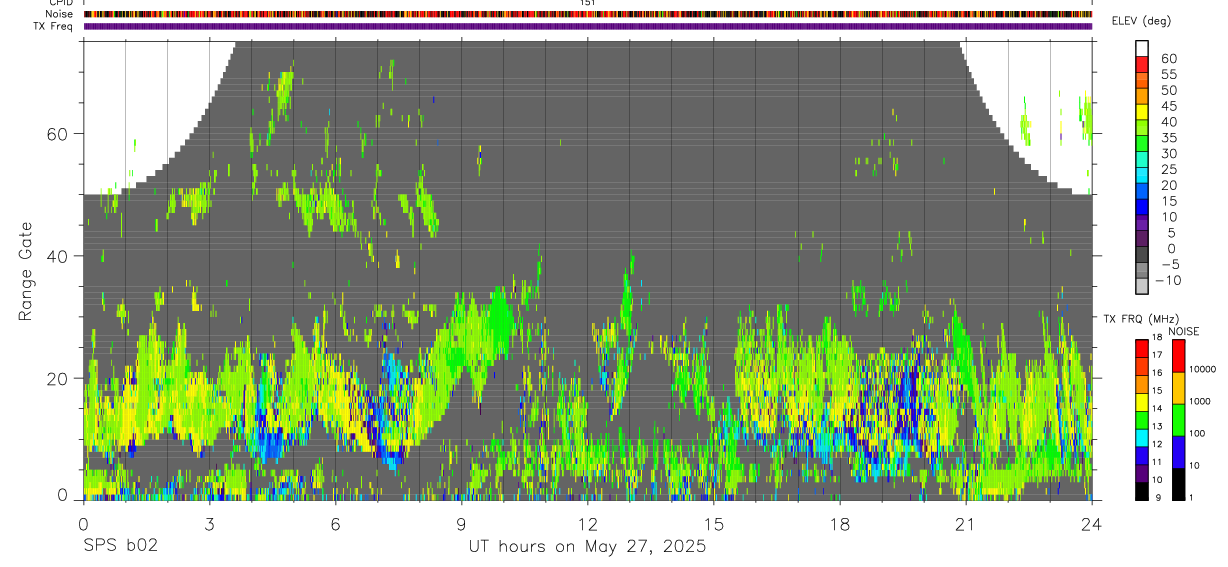1228x567 pixels.
Task: Pick the yellow swatch in the ELEV colorbar
Action: pos(1143,111)
